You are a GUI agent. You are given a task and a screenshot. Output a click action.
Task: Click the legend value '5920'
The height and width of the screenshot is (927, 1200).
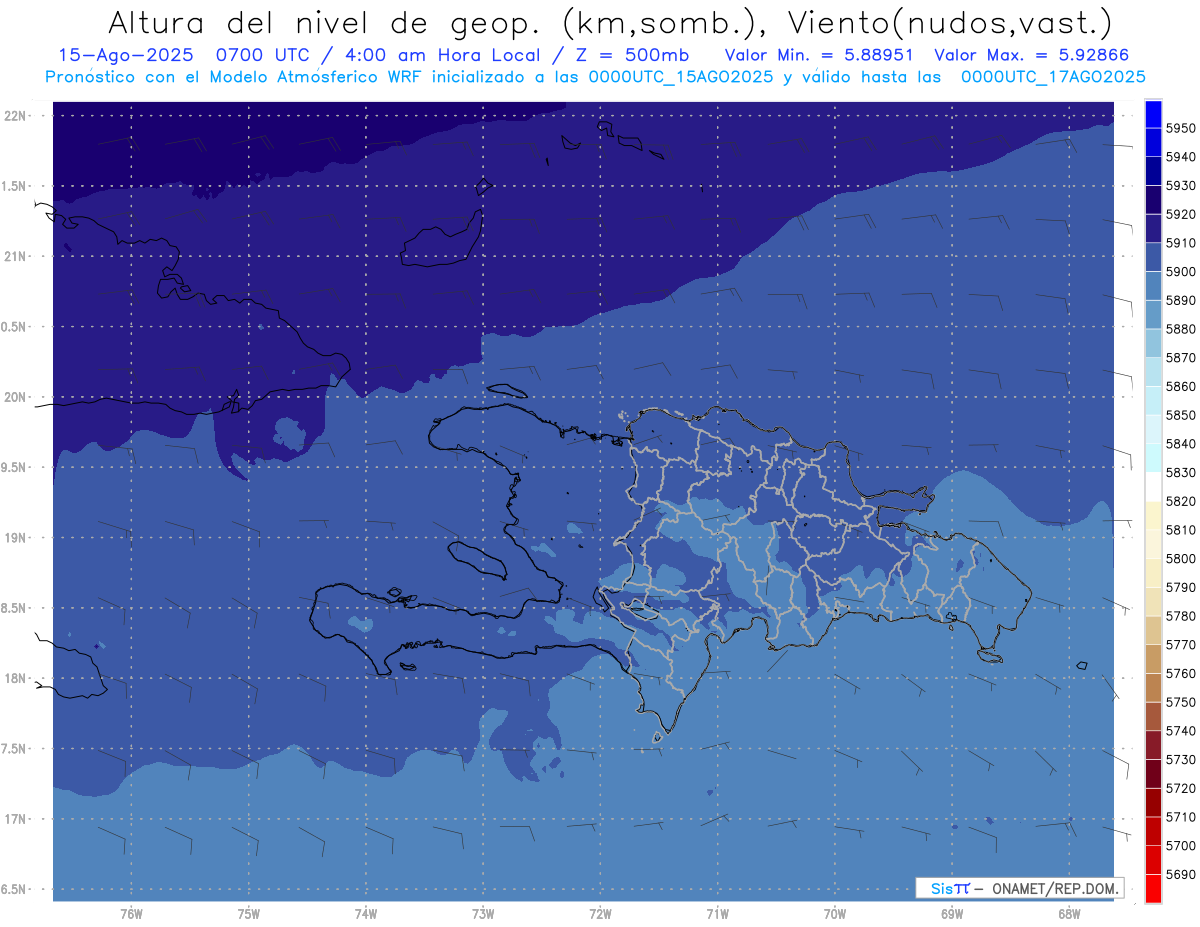pos(1180,214)
